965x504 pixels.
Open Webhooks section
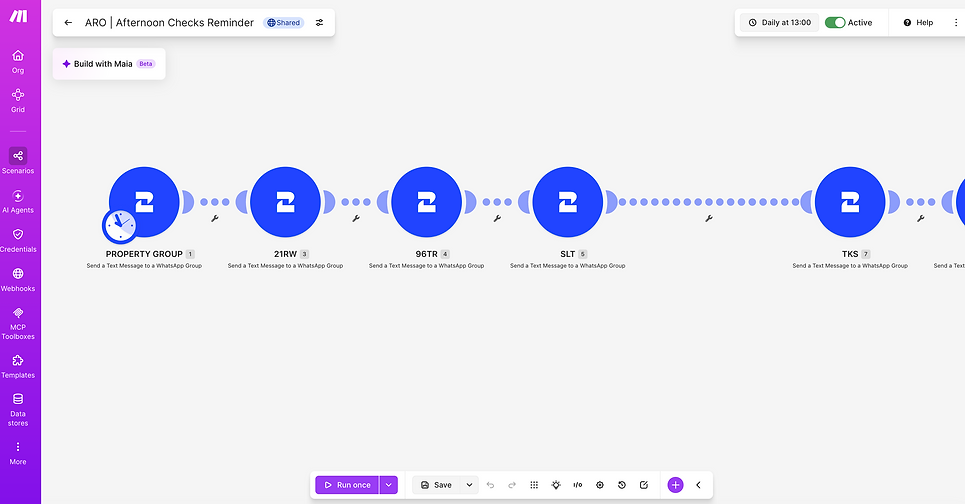(18, 280)
